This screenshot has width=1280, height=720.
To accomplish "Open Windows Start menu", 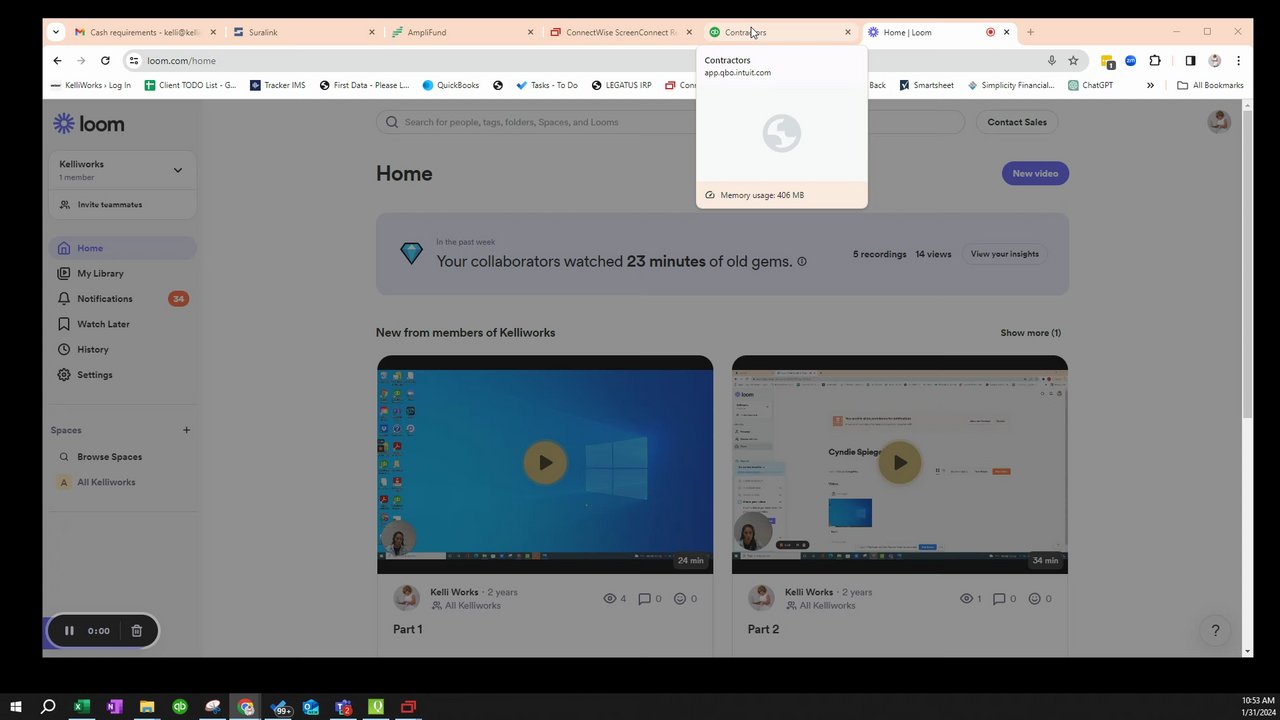I will (x=15, y=707).
